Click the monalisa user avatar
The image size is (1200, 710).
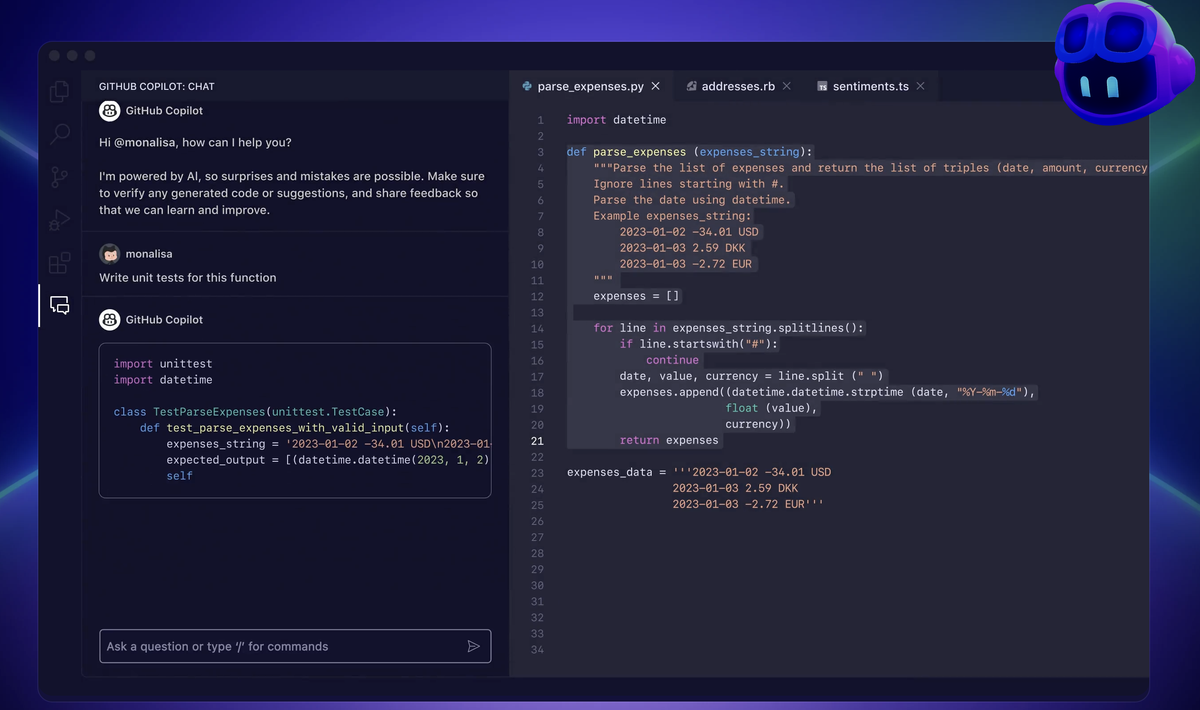click(x=110, y=254)
